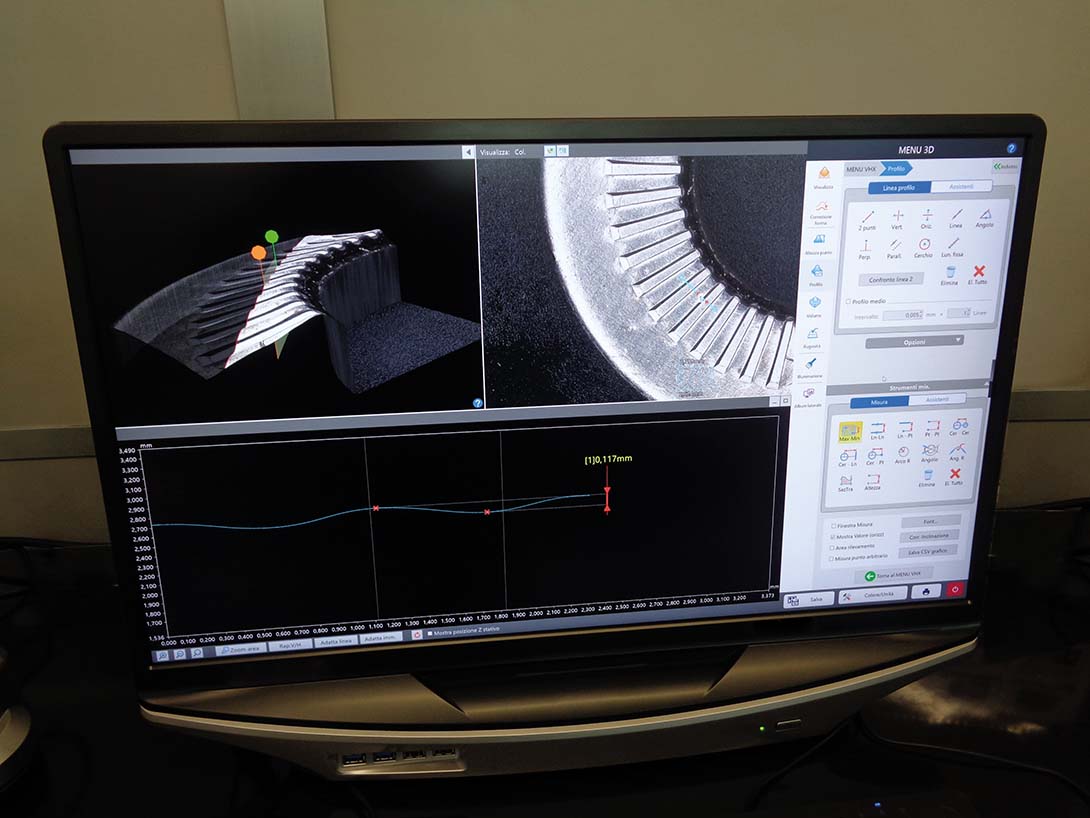Select the Pt-Pt measurement tool
Image resolution: width=1090 pixels, height=818 pixels.
pos(933,428)
